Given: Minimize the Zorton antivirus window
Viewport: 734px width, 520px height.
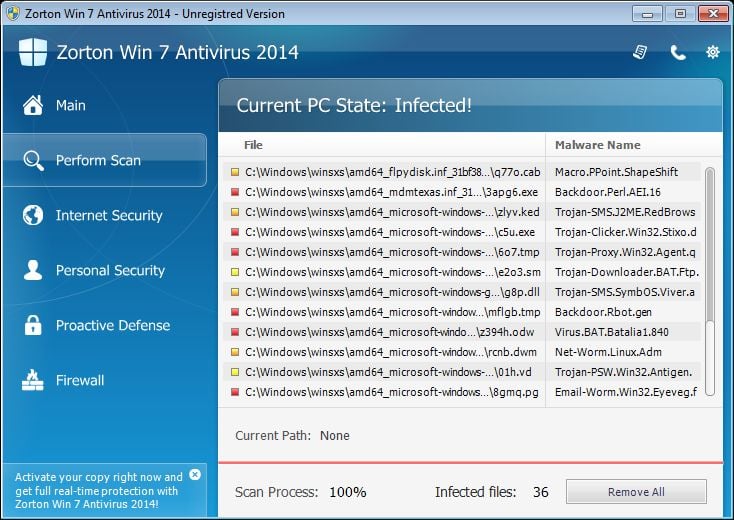Looking at the screenshot, I should [x=647, y=14].
